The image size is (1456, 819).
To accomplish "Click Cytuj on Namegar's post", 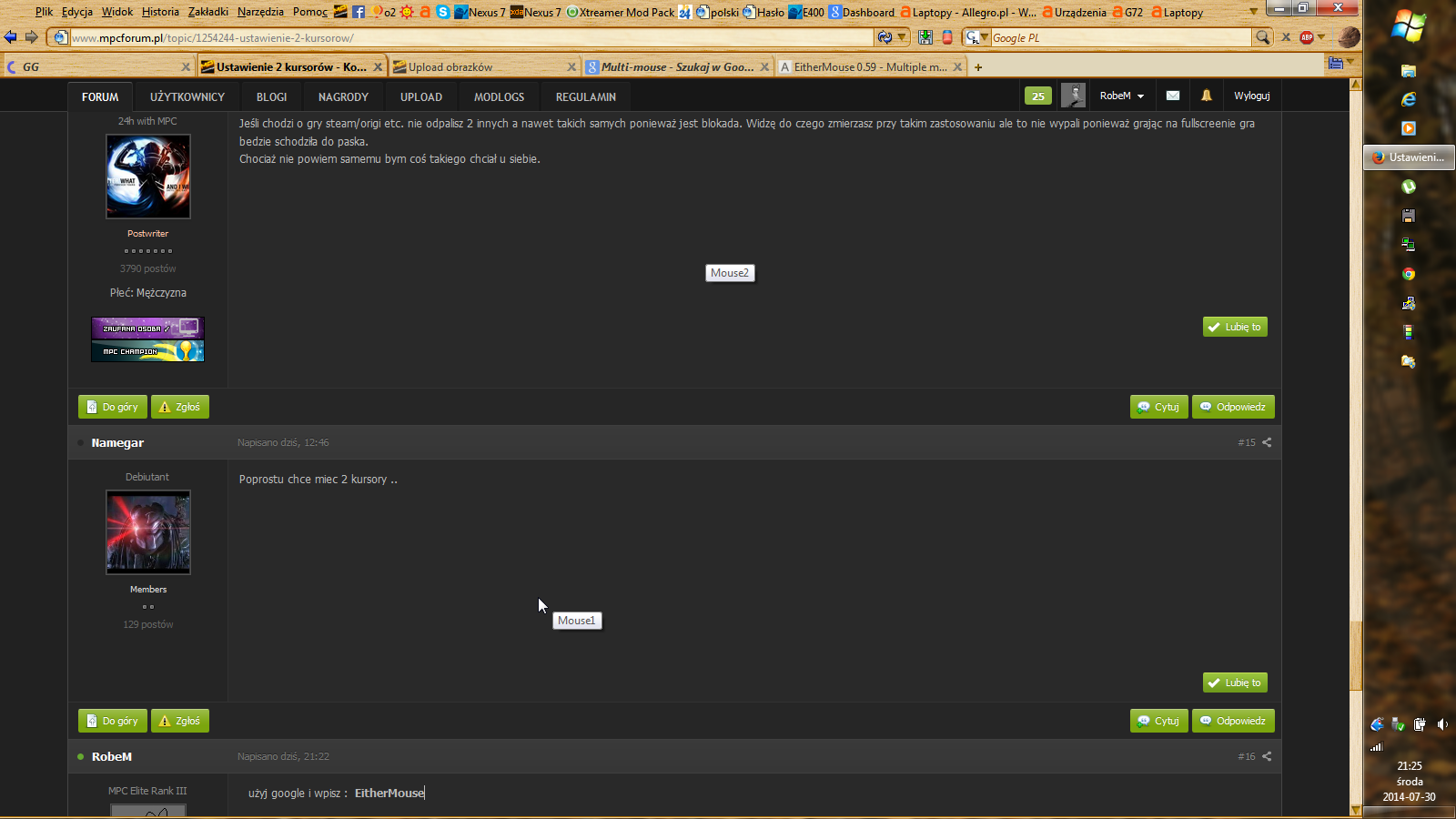I will [1158, 721].
